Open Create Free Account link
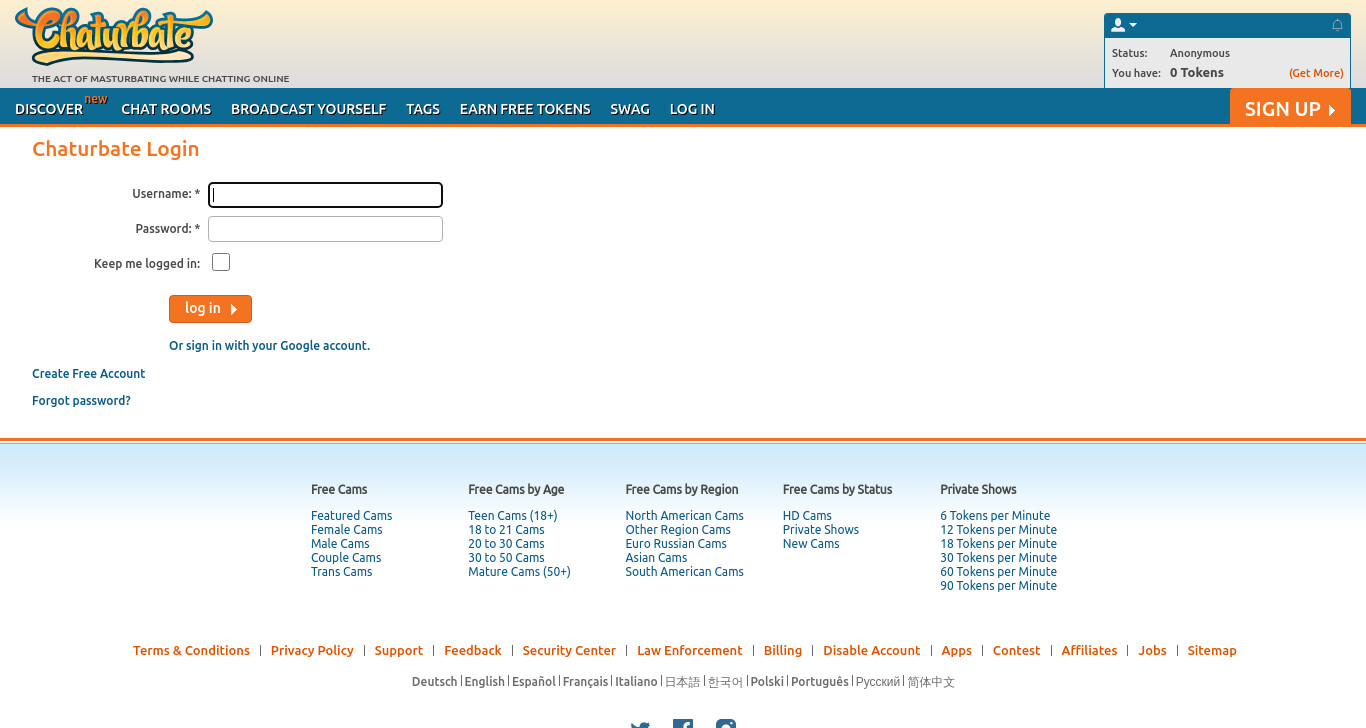Viewport: 1366px width, 728px height. tap(89, 373)
